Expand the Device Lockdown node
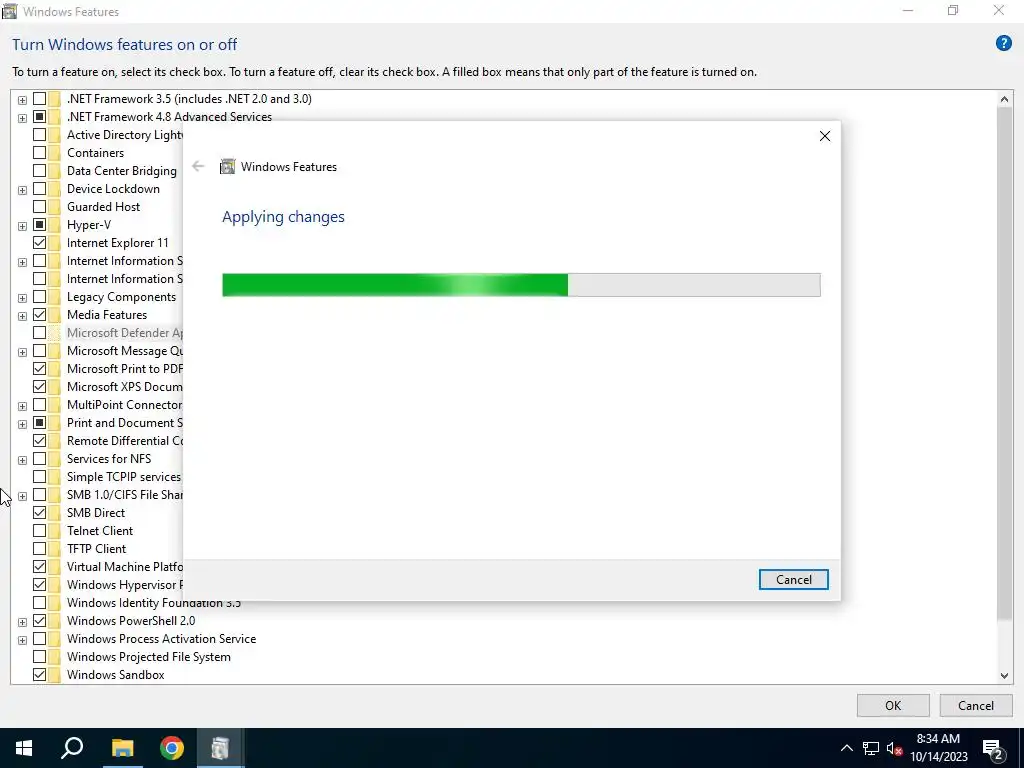Image resolution: width=1024 pixels, height=768 pixels. (x=22, y=190)
